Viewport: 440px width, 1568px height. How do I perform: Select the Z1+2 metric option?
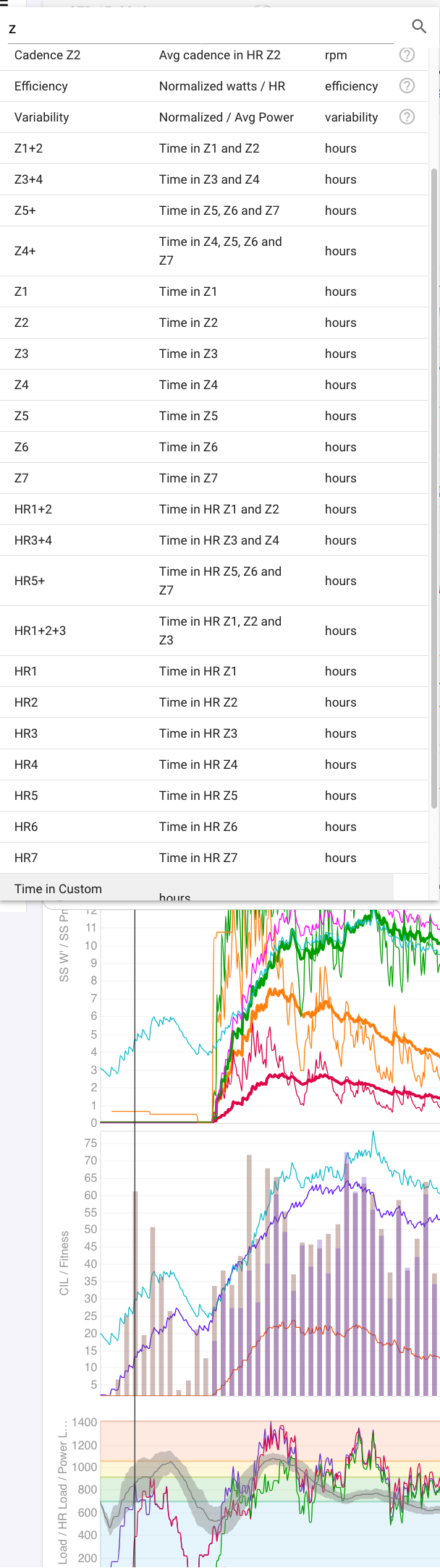pyautogui.click(x=213, y=148)
